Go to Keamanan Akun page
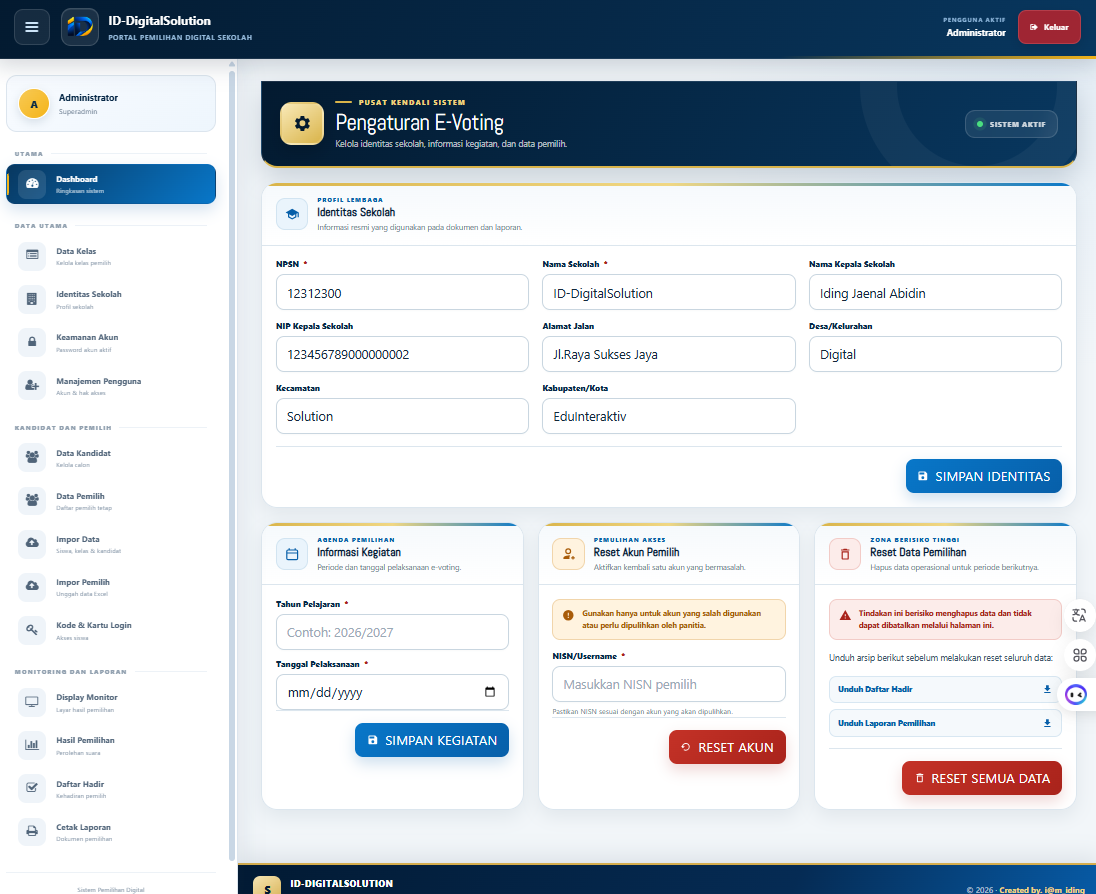Image resolution: width=1096 pixels, height=894 pixels. tap(111, 342)
